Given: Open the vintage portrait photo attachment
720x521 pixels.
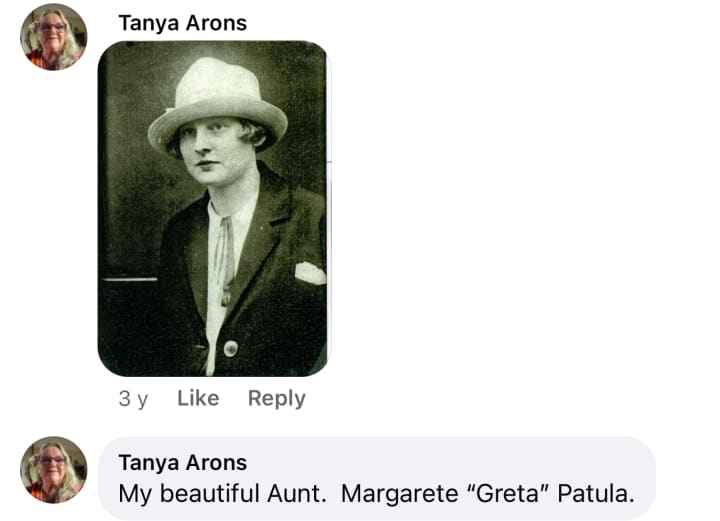Looking at the screenshot, I should (x=213, y=209).
